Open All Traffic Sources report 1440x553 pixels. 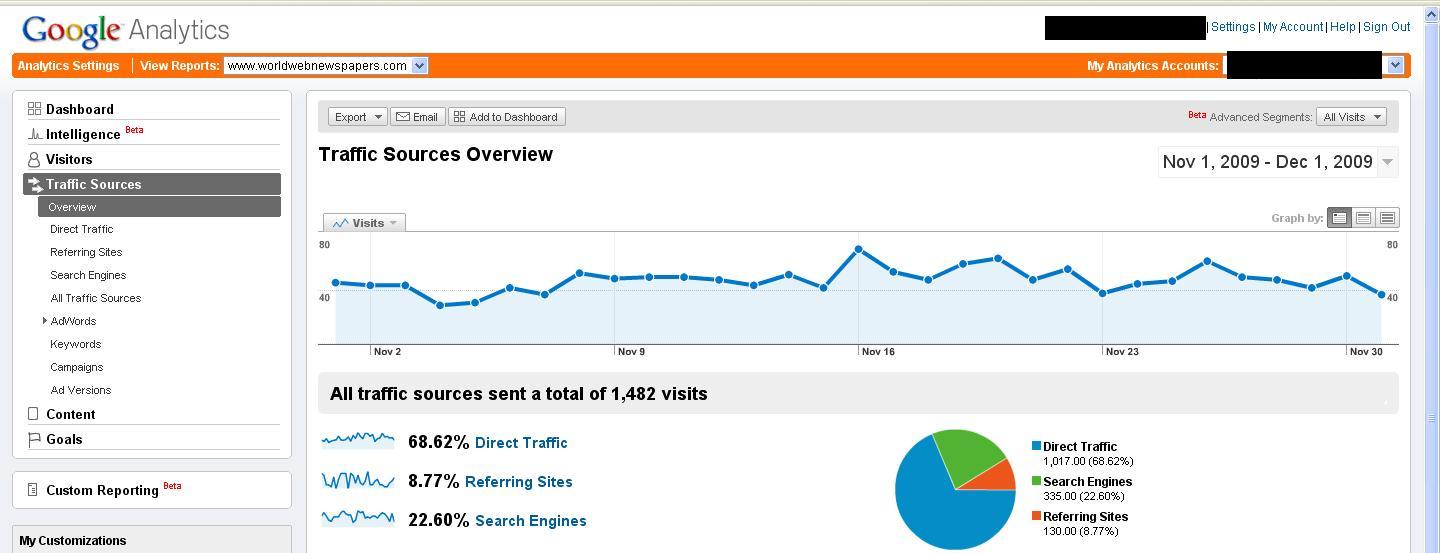(x=95, y=298)
